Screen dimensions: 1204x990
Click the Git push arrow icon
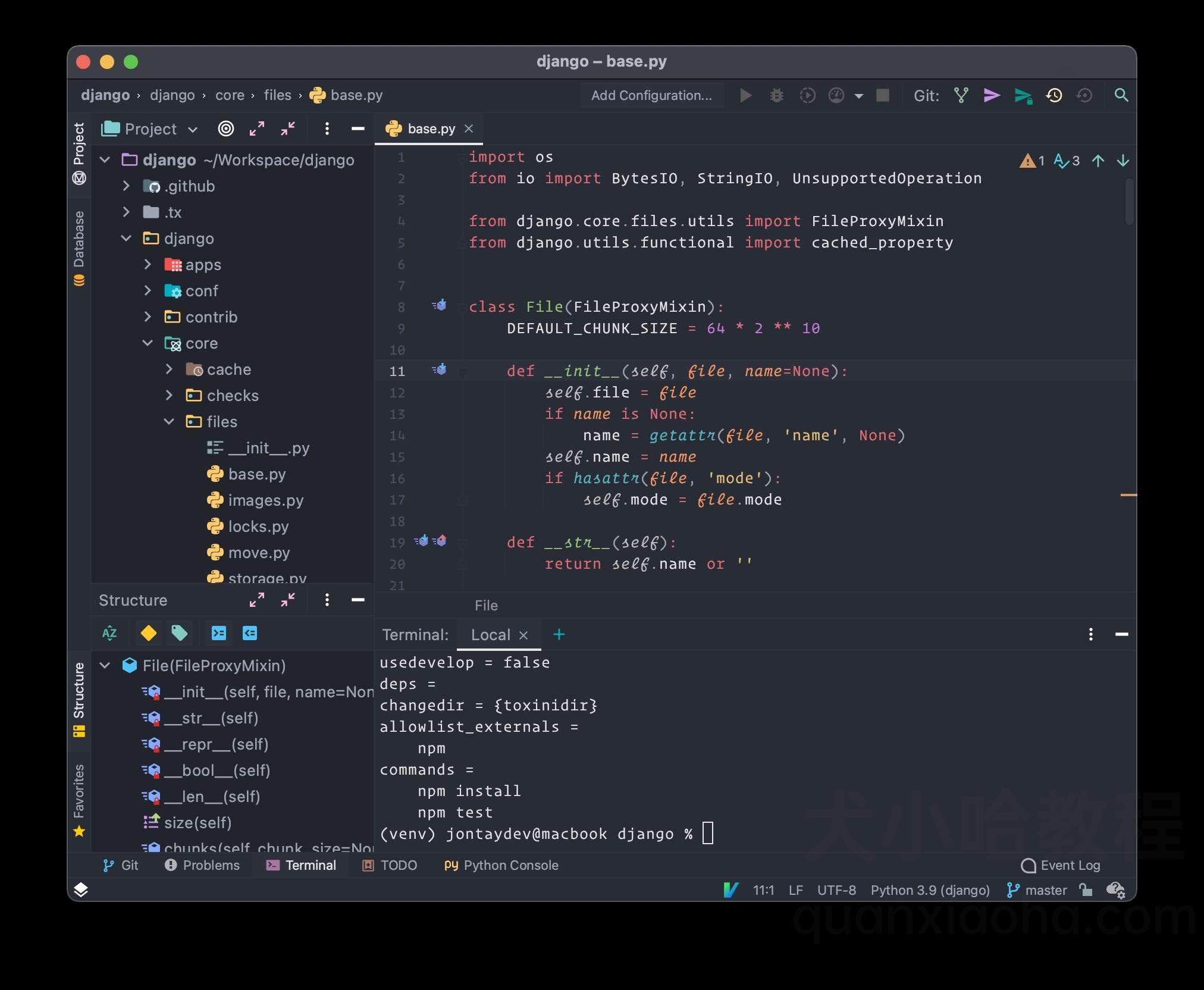[993, 95]
